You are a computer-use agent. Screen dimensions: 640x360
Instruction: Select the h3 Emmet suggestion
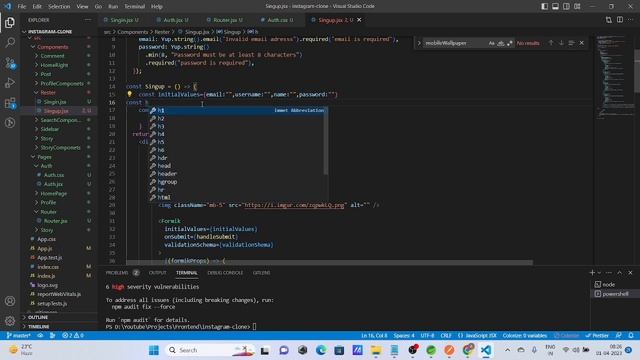click(x=161, y=126)
